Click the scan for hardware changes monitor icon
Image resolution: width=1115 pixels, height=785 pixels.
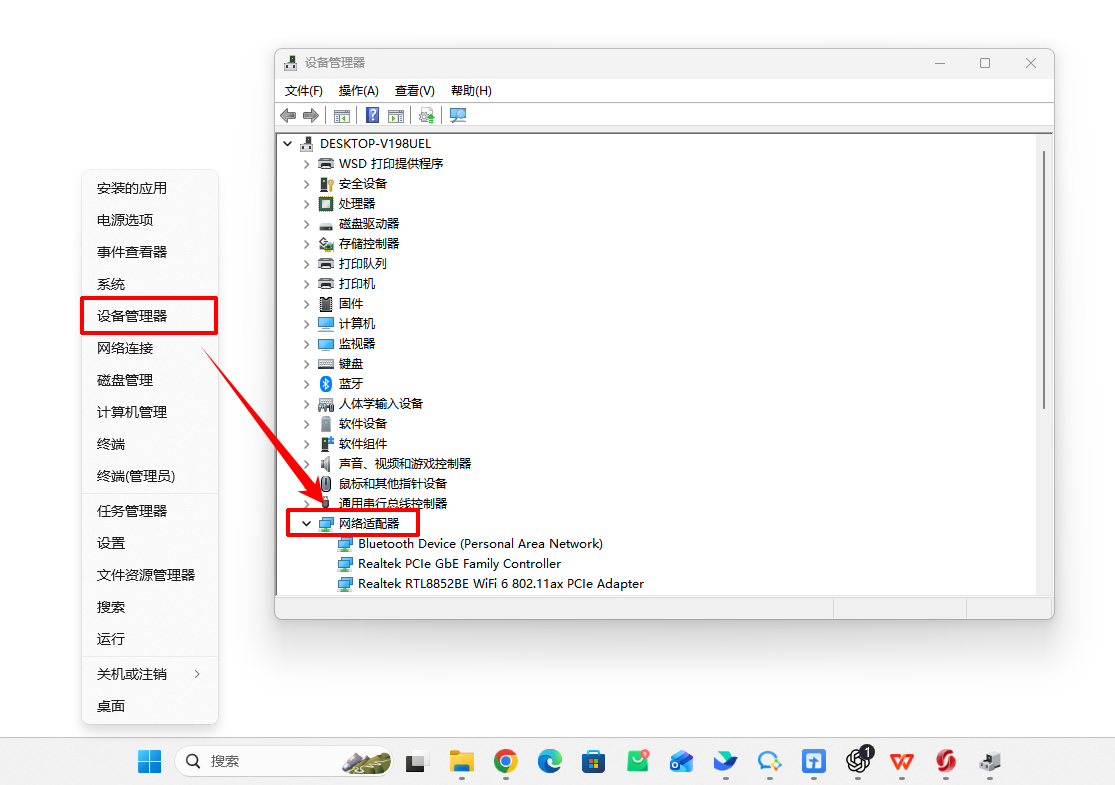point(458,115)
